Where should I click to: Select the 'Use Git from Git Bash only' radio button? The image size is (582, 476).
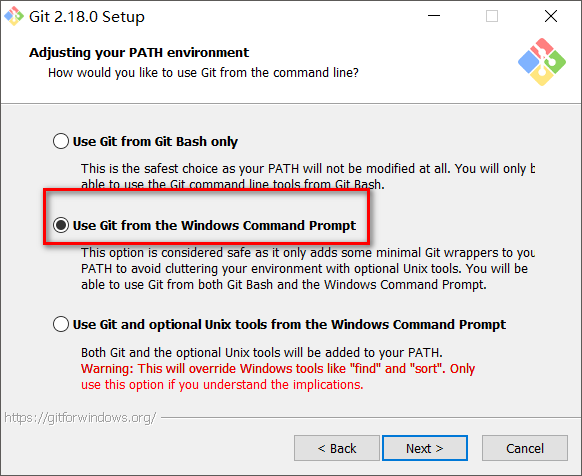click(x=61, y=141)
